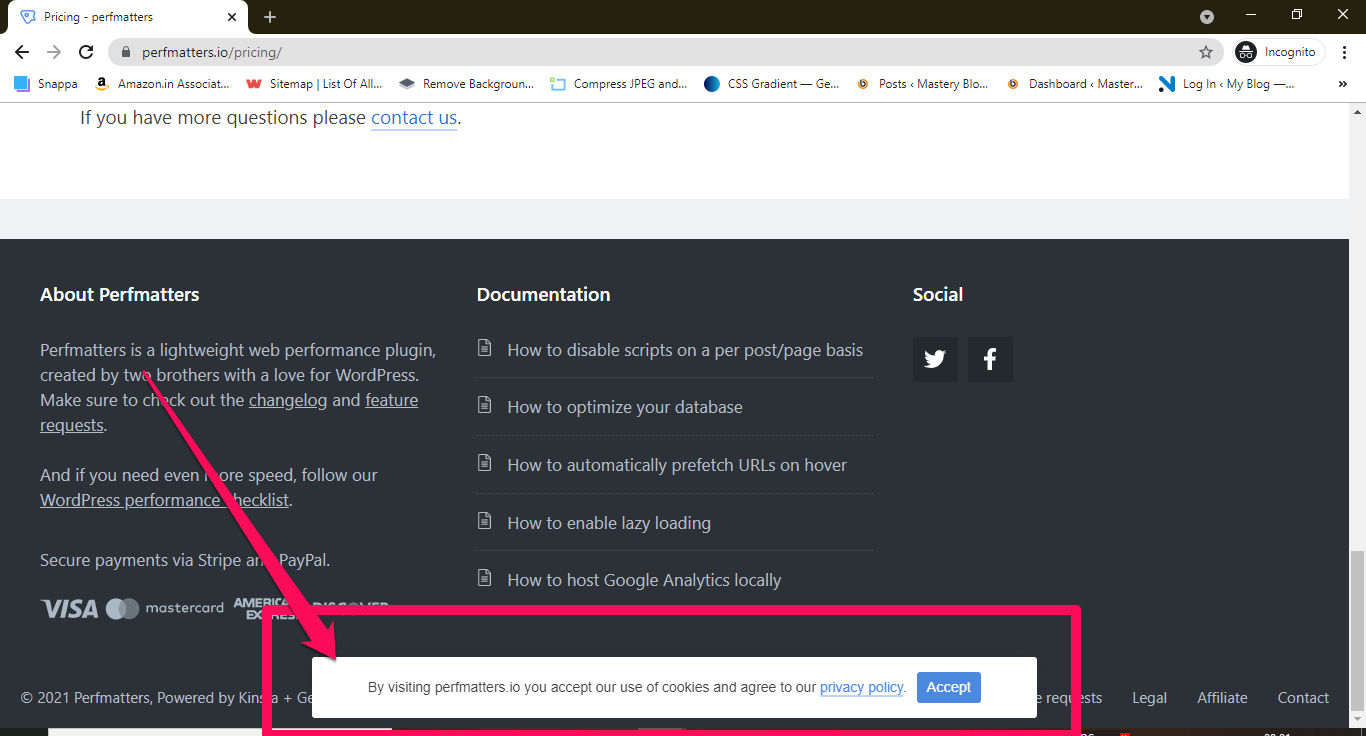Screen dimensions: 1366x736
Task: Select the Pricing - perfmatters tab
Action: pyautogui.click(x=130, y=17)
